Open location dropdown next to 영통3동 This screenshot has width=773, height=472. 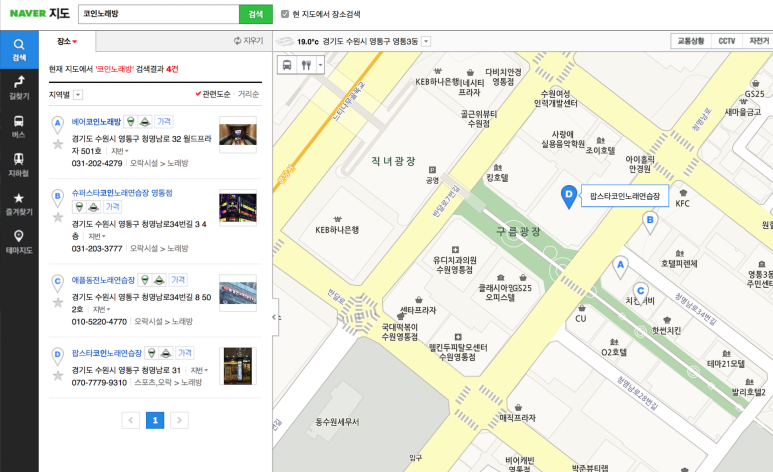pyautogui.click(x=426, y=41)
